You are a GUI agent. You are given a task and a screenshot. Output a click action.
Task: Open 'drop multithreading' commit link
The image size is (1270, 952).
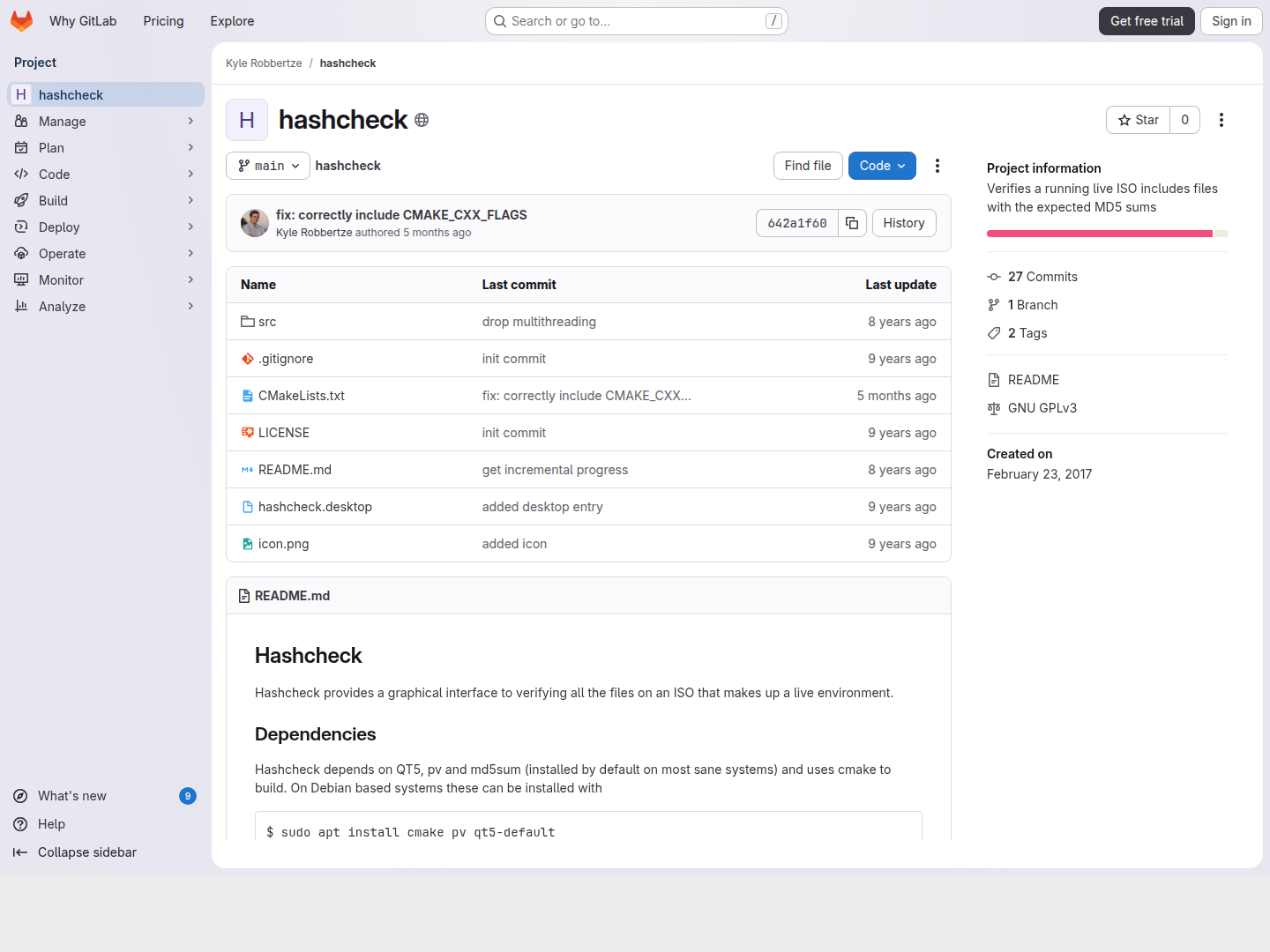point(539,322)
